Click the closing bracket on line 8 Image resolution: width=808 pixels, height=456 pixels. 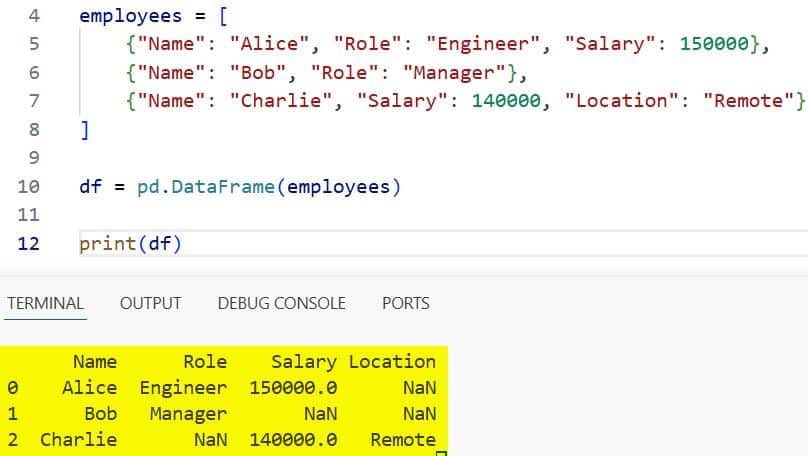pos(85,130)
